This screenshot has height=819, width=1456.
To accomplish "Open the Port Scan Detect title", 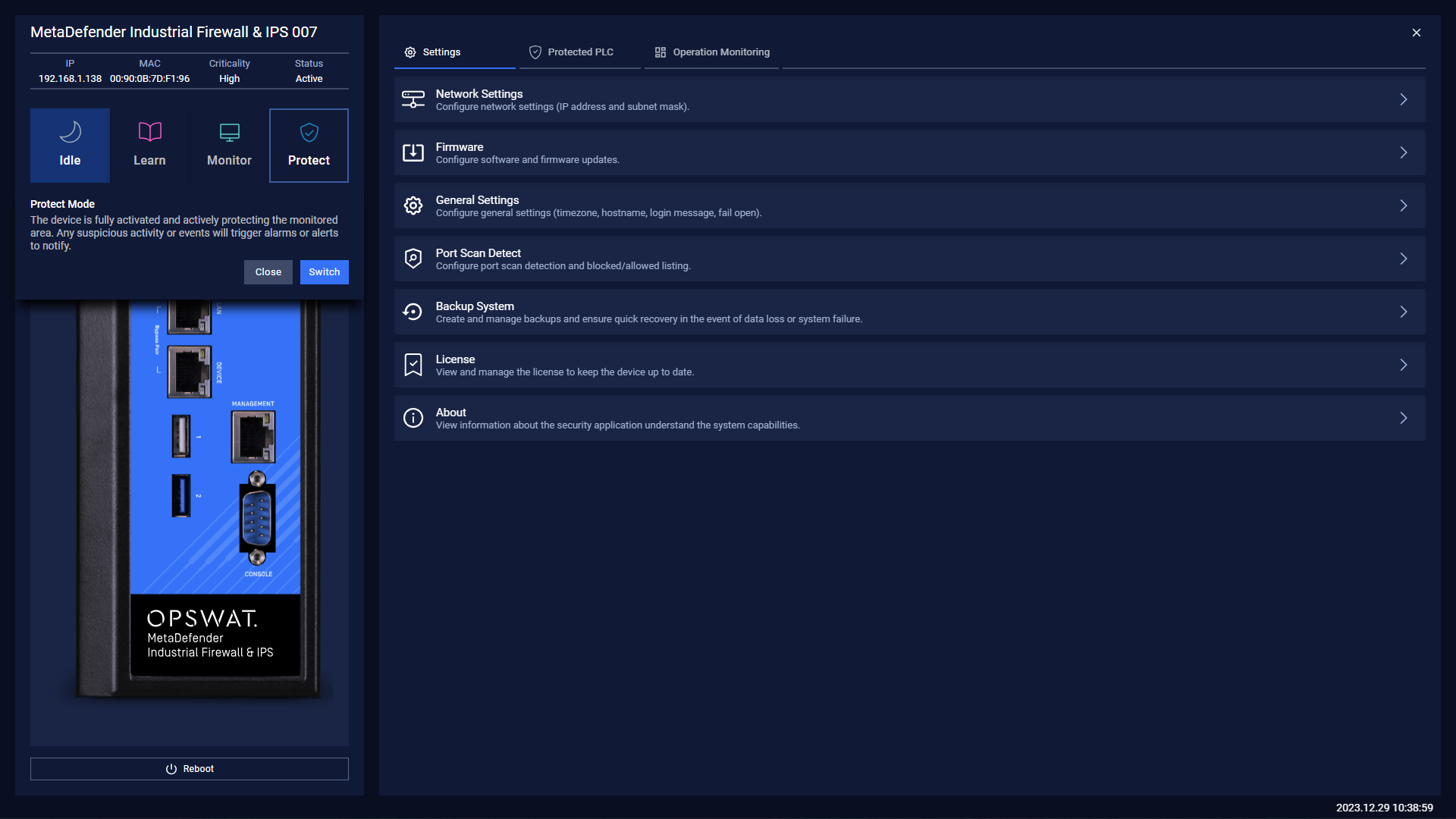I will 479,253.
